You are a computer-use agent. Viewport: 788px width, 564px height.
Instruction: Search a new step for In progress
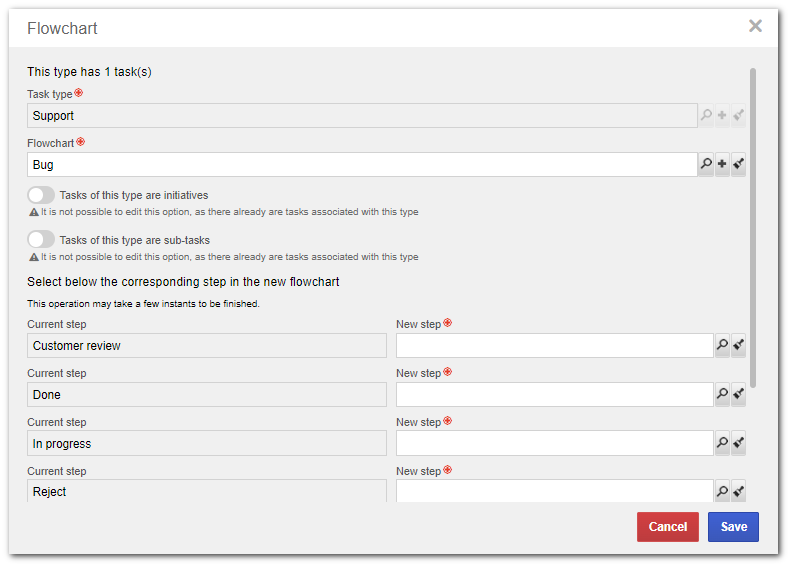click(x=722, y=443)
